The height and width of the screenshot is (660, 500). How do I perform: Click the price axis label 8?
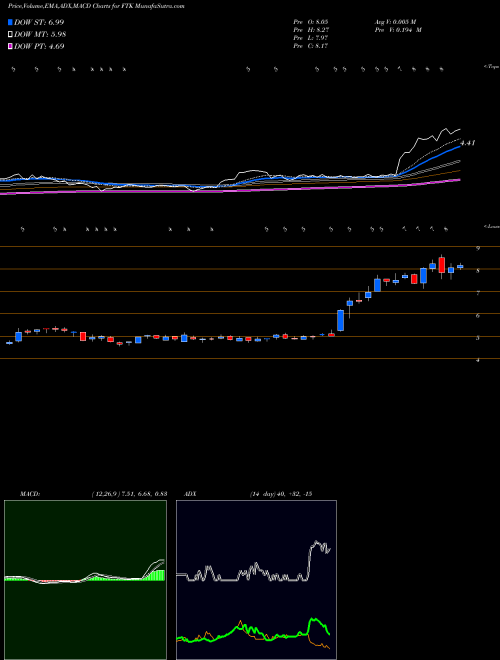(x=478, y=271)
